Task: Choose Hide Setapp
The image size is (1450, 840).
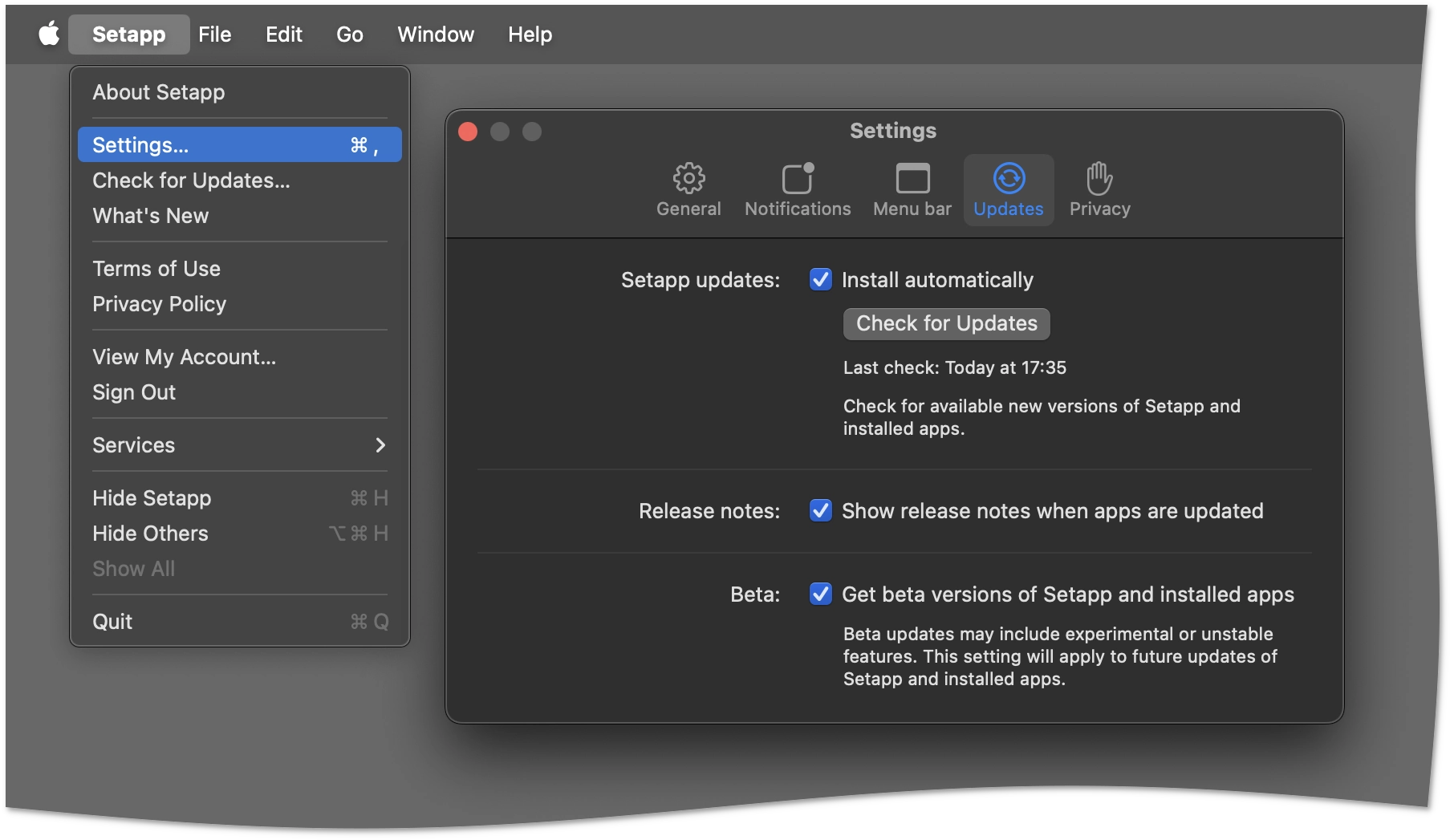Action: 240,498
